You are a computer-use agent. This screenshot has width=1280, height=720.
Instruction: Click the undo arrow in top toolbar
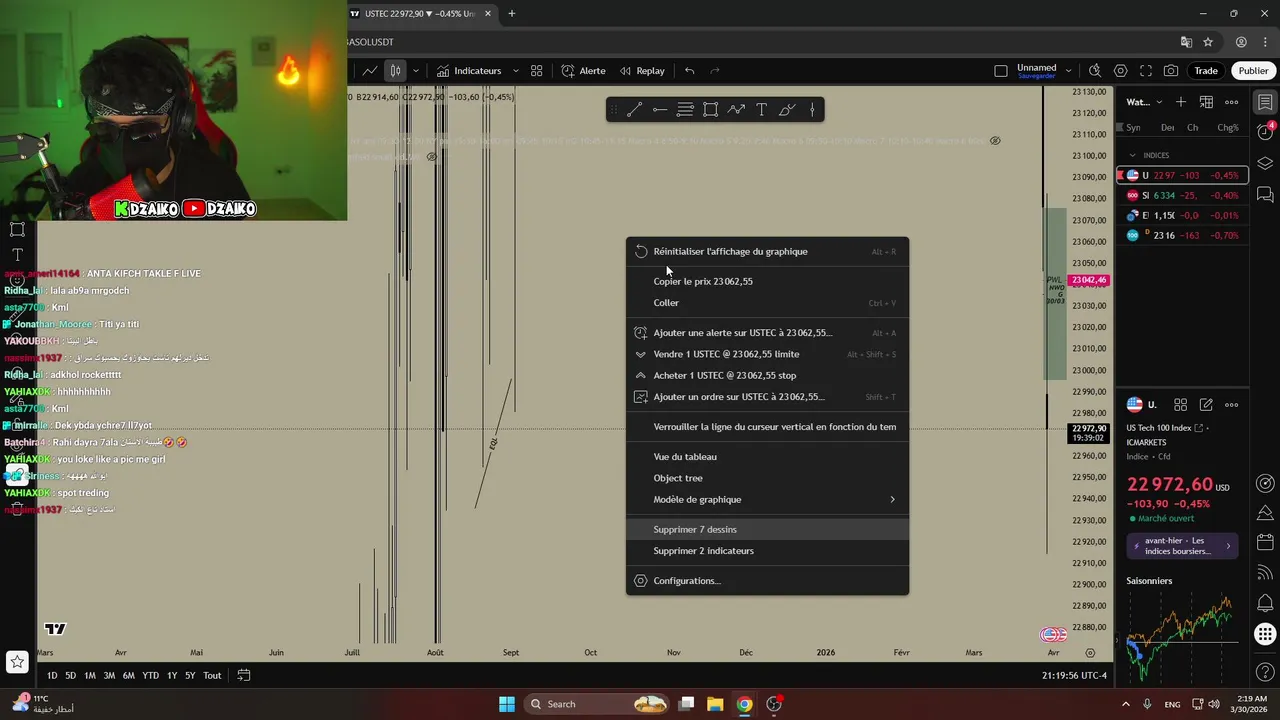pos(689,71)
